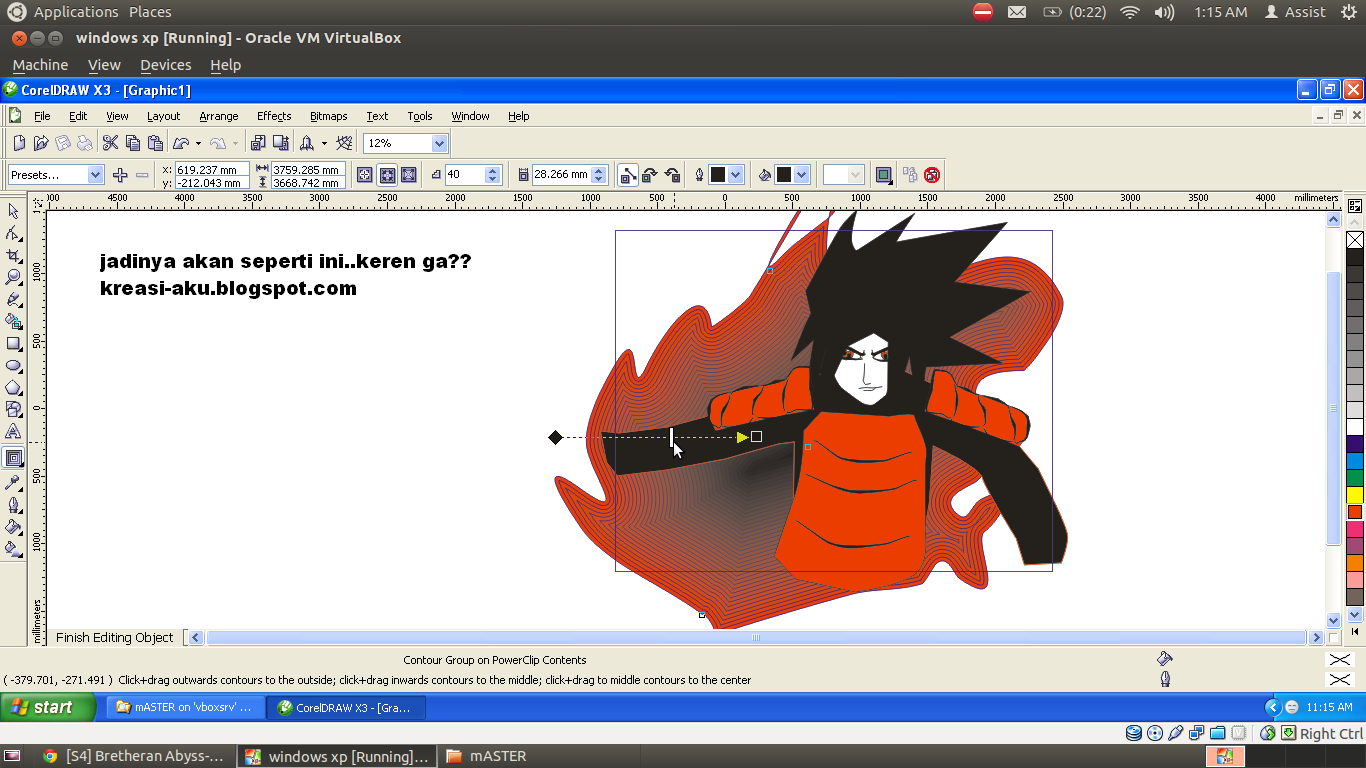Select the Eyedropper tool
The height and width of the screenshot is (768, 1366).
[x=13, y=482]
